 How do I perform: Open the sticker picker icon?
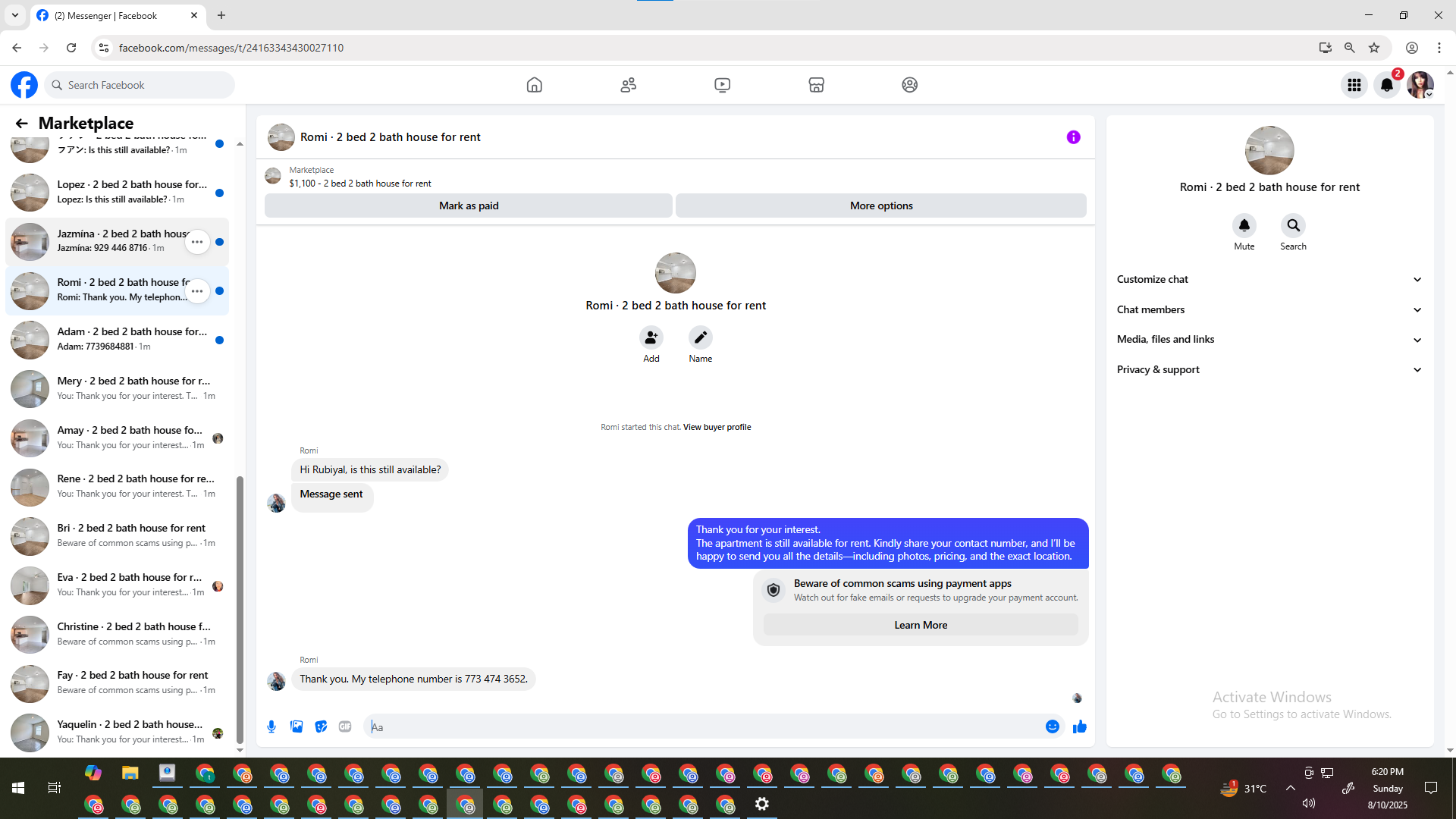click(321, 726)
